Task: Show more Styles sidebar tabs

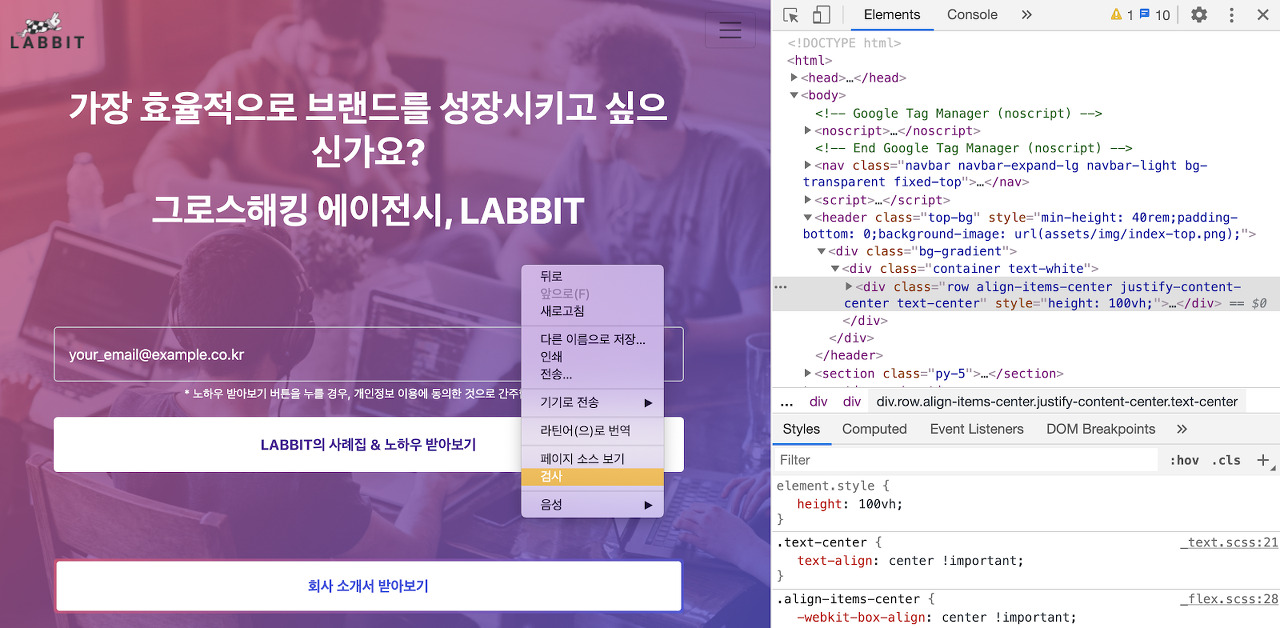Action: (1182, 429)
